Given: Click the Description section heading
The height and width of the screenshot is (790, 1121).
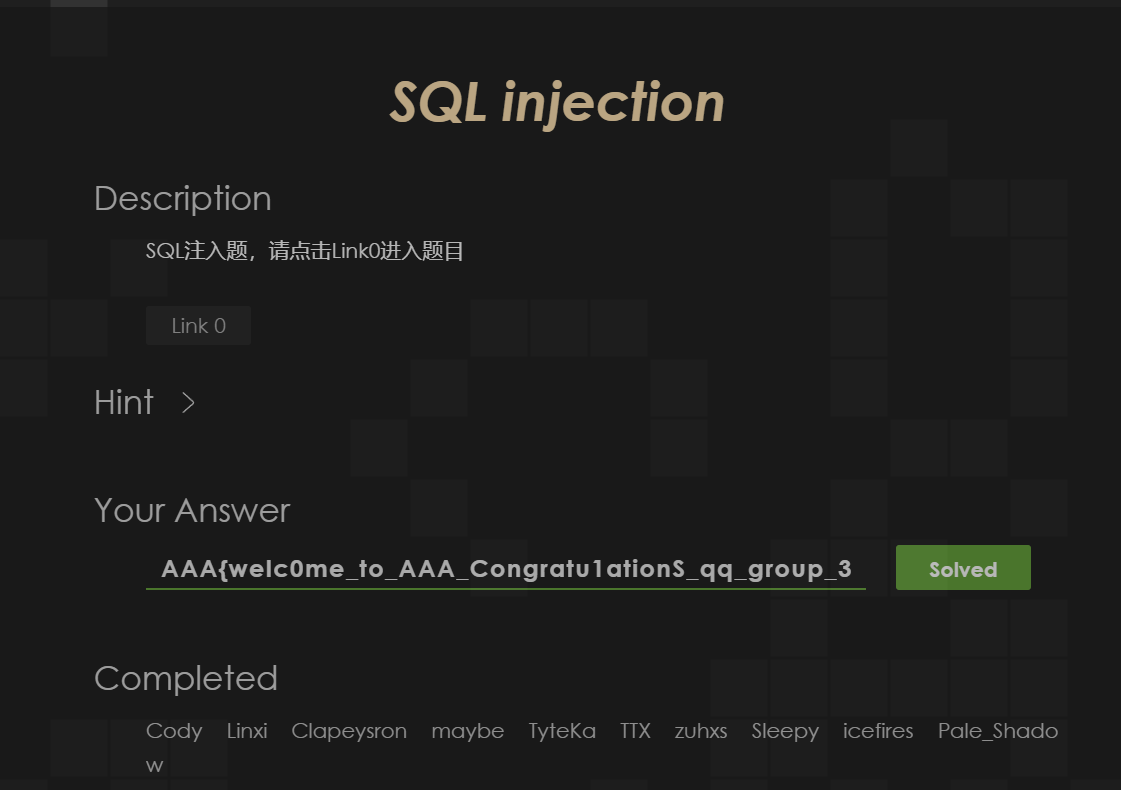Looking at the screenshot, I should tap(183, 198).
